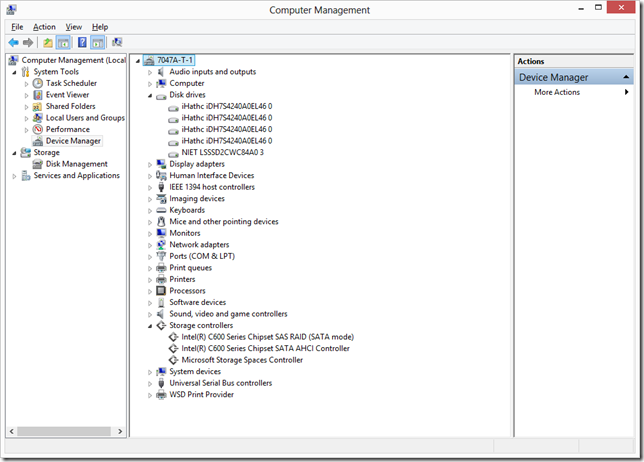Screen dimensions: 644x462
Task: Click the Forward arrow toolbar icon
Action: tap(28, 42)
